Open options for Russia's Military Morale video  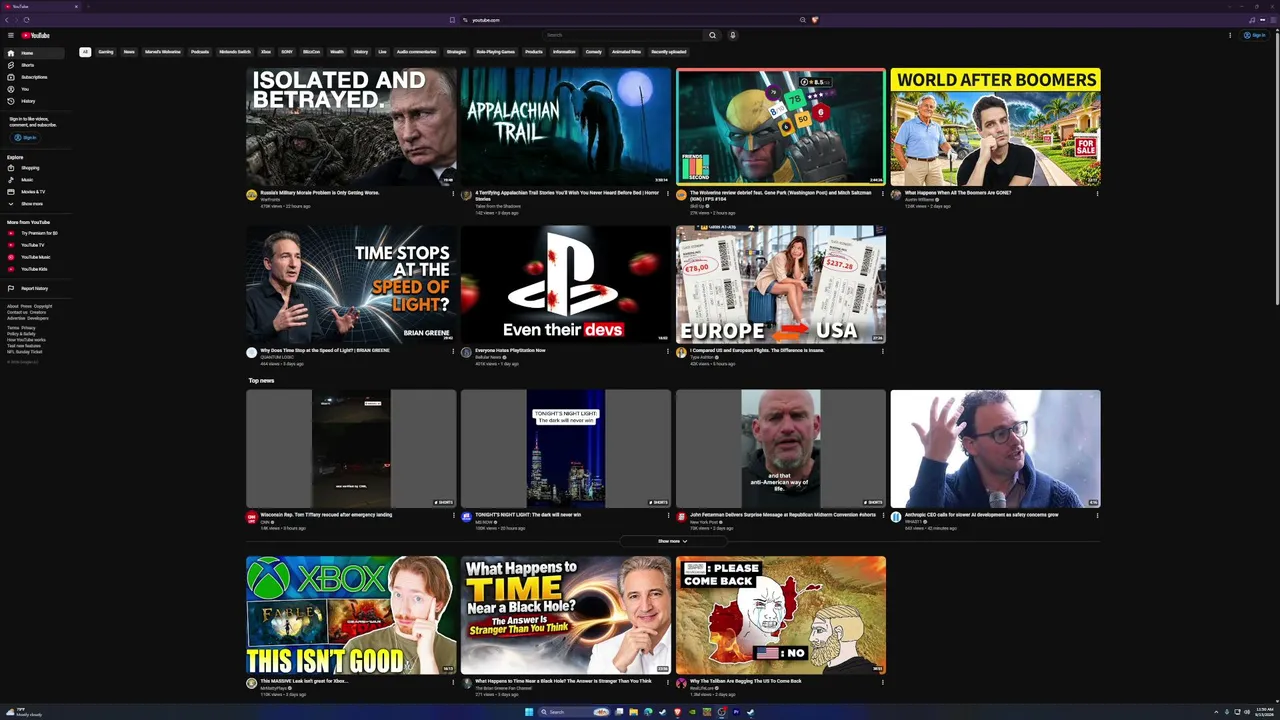click(453, 194)
